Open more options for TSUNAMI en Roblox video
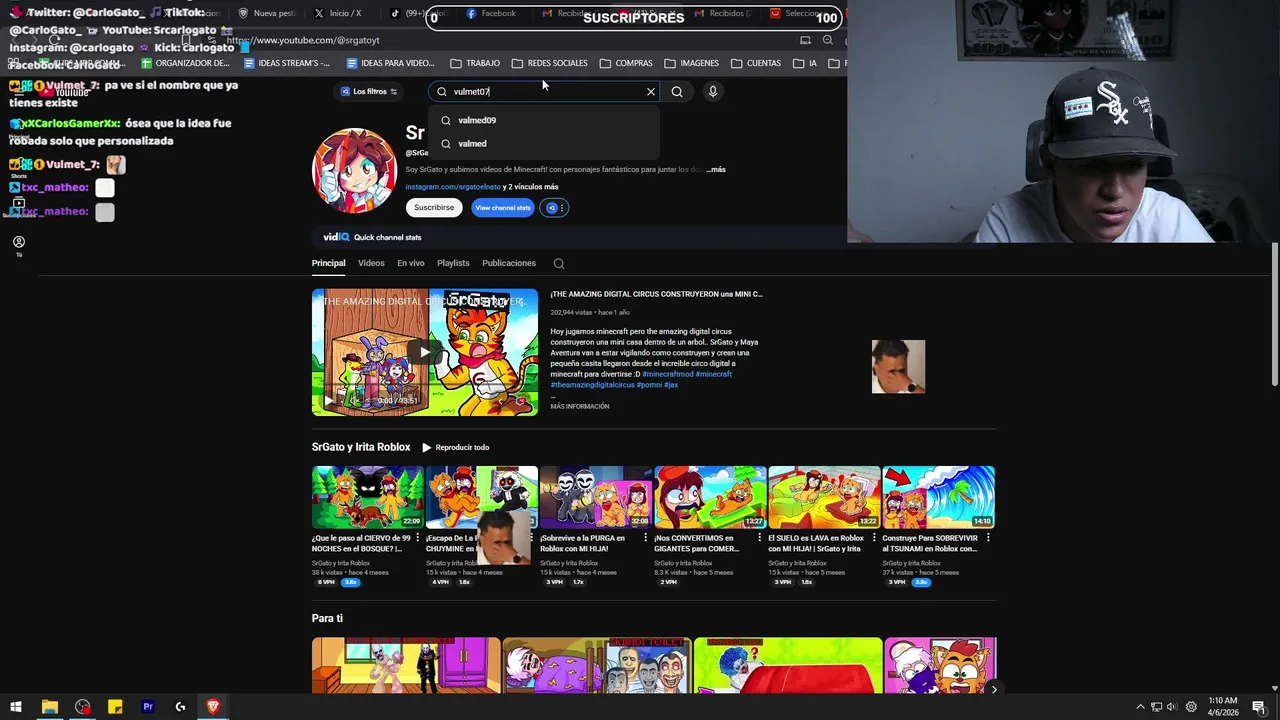The height and width of the screenshot is (720, 1280). pos(988,538)
